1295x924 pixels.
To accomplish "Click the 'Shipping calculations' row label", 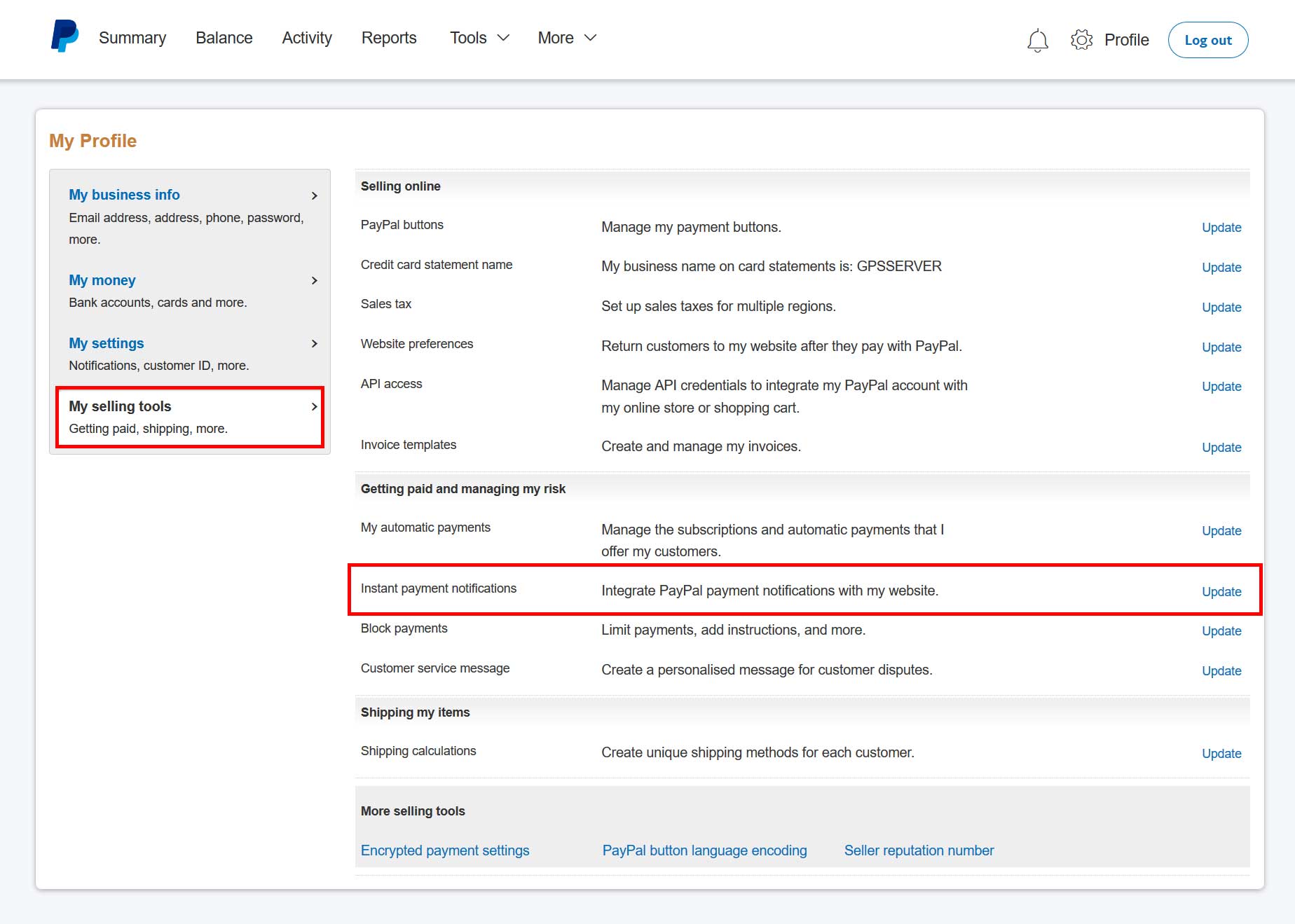I will tap(418, 751).
